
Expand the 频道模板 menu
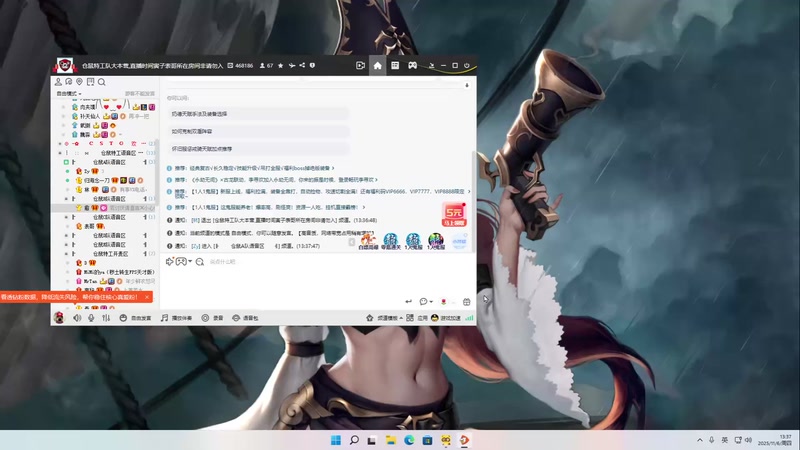(x=384, y=318)
